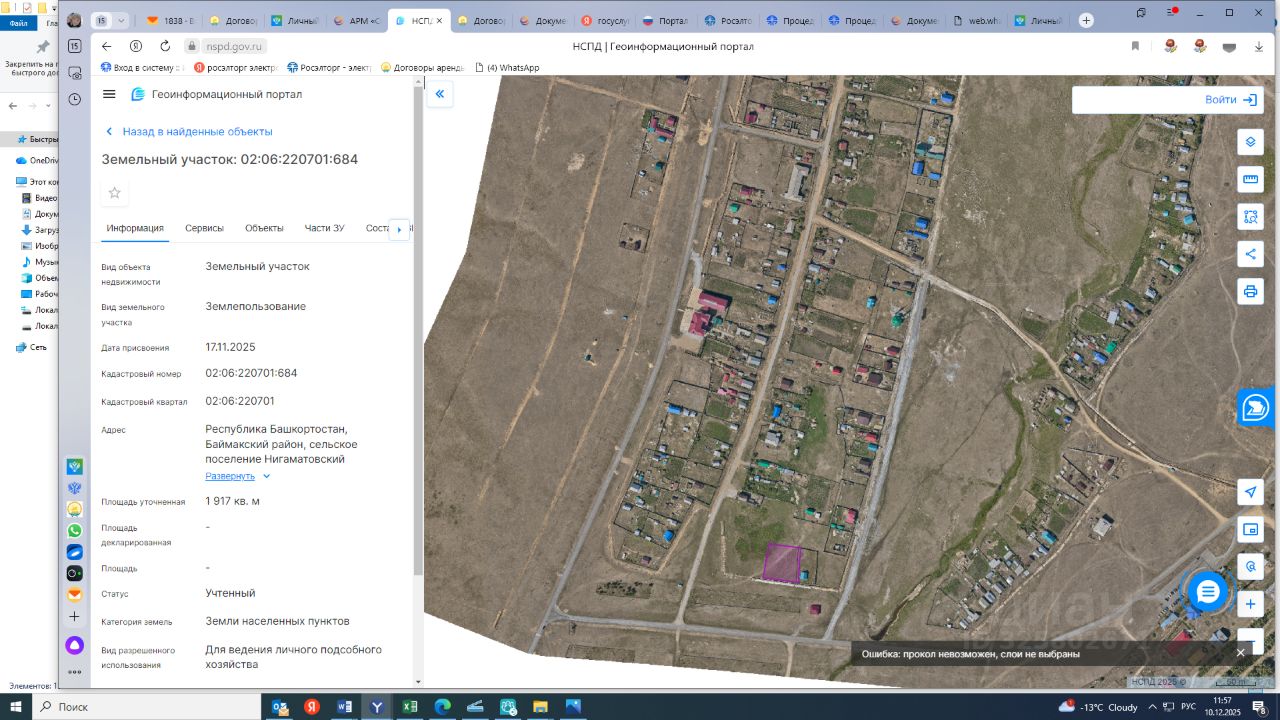Zoom in with the plus button
The height and width of the screenshot is (720, 1280).
1250,604
